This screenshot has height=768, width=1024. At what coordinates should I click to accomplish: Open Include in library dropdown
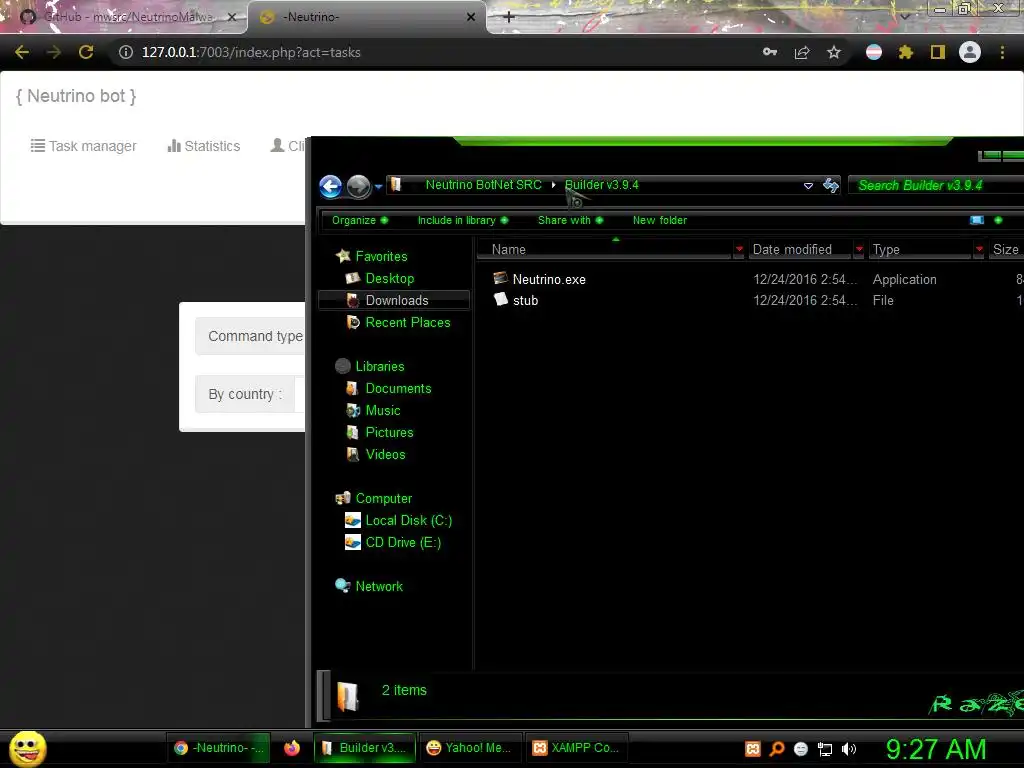pyautogui.click(x=462, y=220)
